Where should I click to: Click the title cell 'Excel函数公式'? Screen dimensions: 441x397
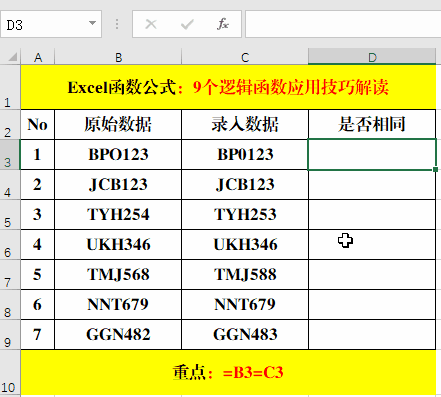[228, 87]
